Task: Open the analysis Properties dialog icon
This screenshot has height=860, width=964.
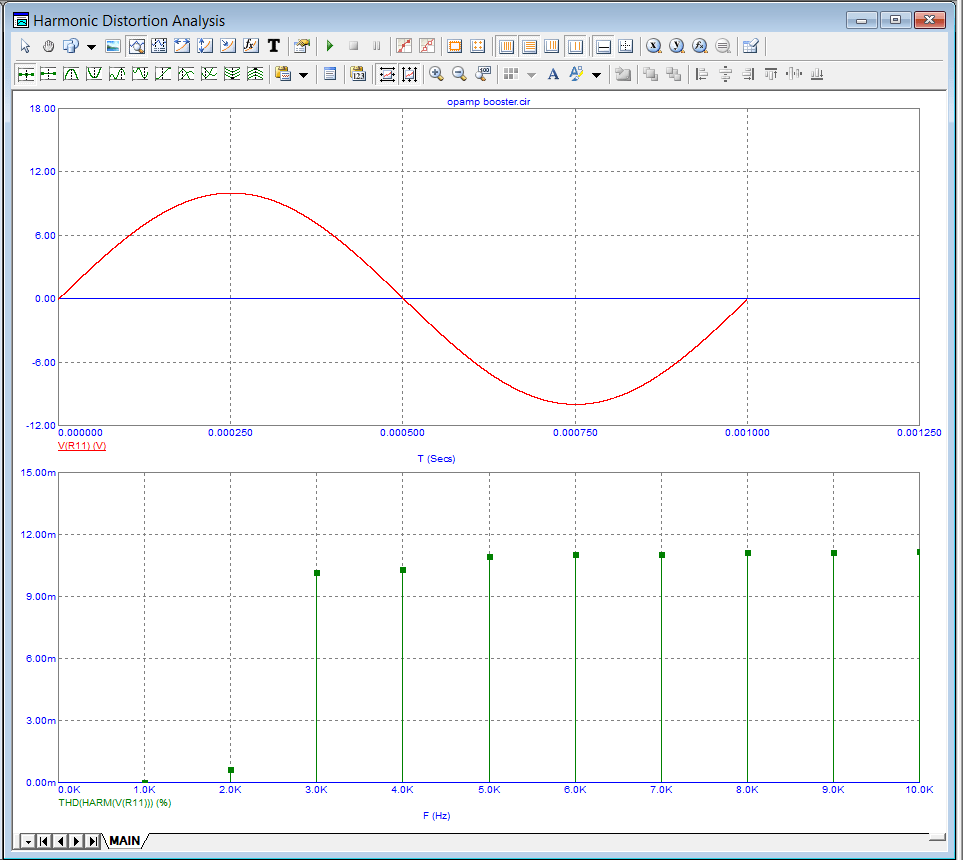Action: [302, 46]
